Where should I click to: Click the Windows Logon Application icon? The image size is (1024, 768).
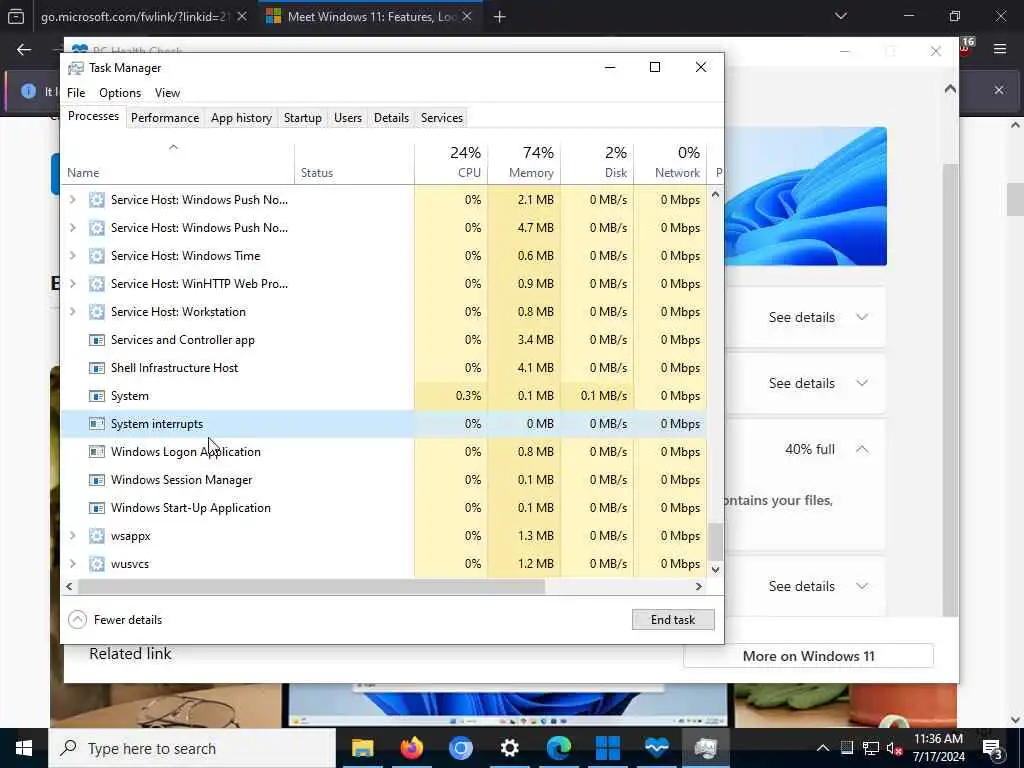[97, 452]
